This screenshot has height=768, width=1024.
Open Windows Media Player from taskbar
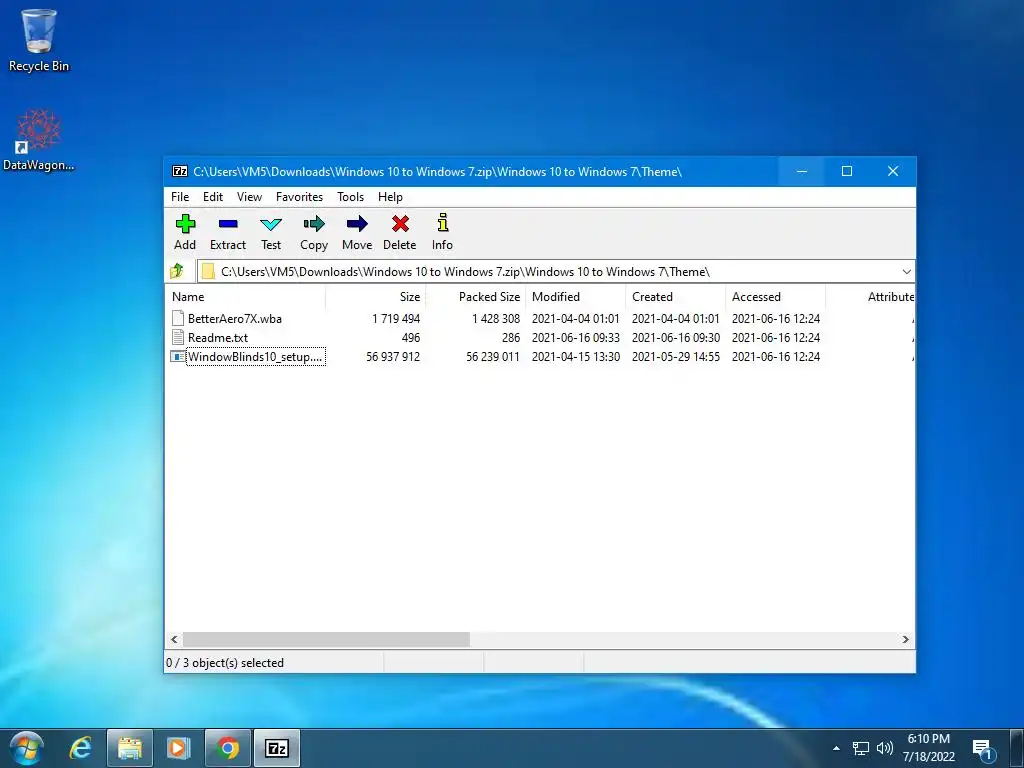click(178, 748)
